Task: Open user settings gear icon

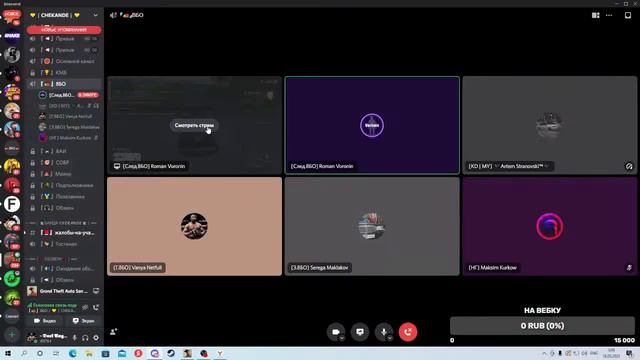Action: click(96, 338)
